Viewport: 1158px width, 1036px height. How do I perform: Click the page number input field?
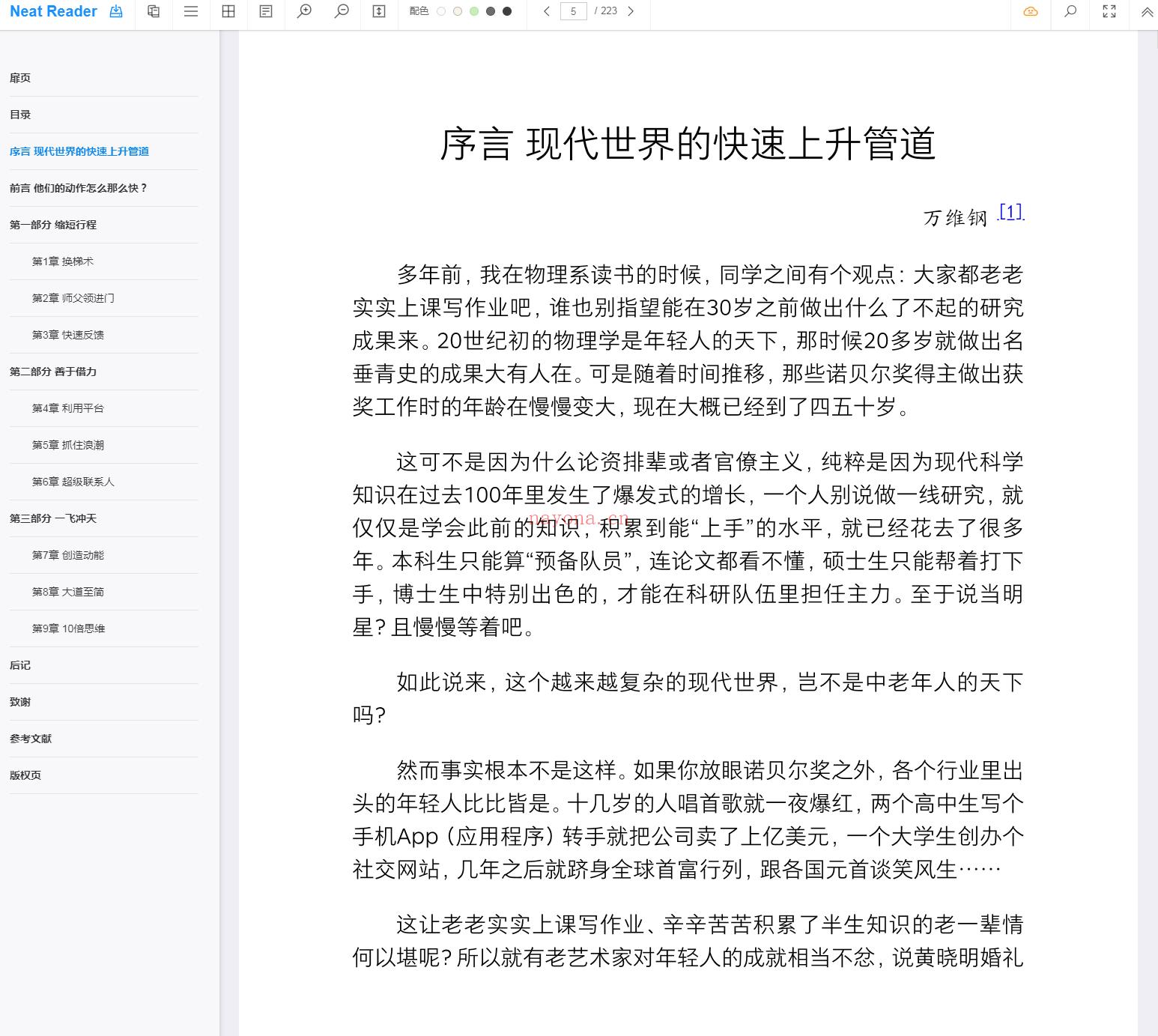pyautogui.click(x=573, y=11)
